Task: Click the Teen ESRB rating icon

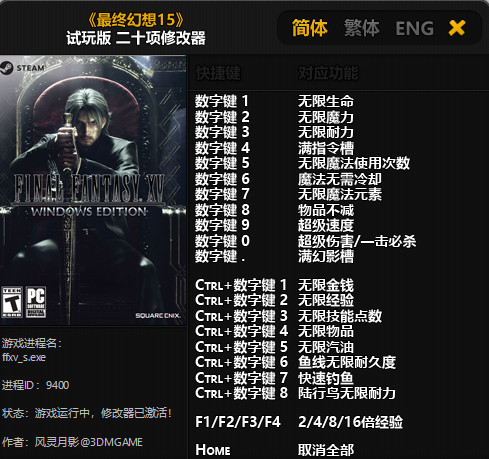Action: (x=12, y=302)
